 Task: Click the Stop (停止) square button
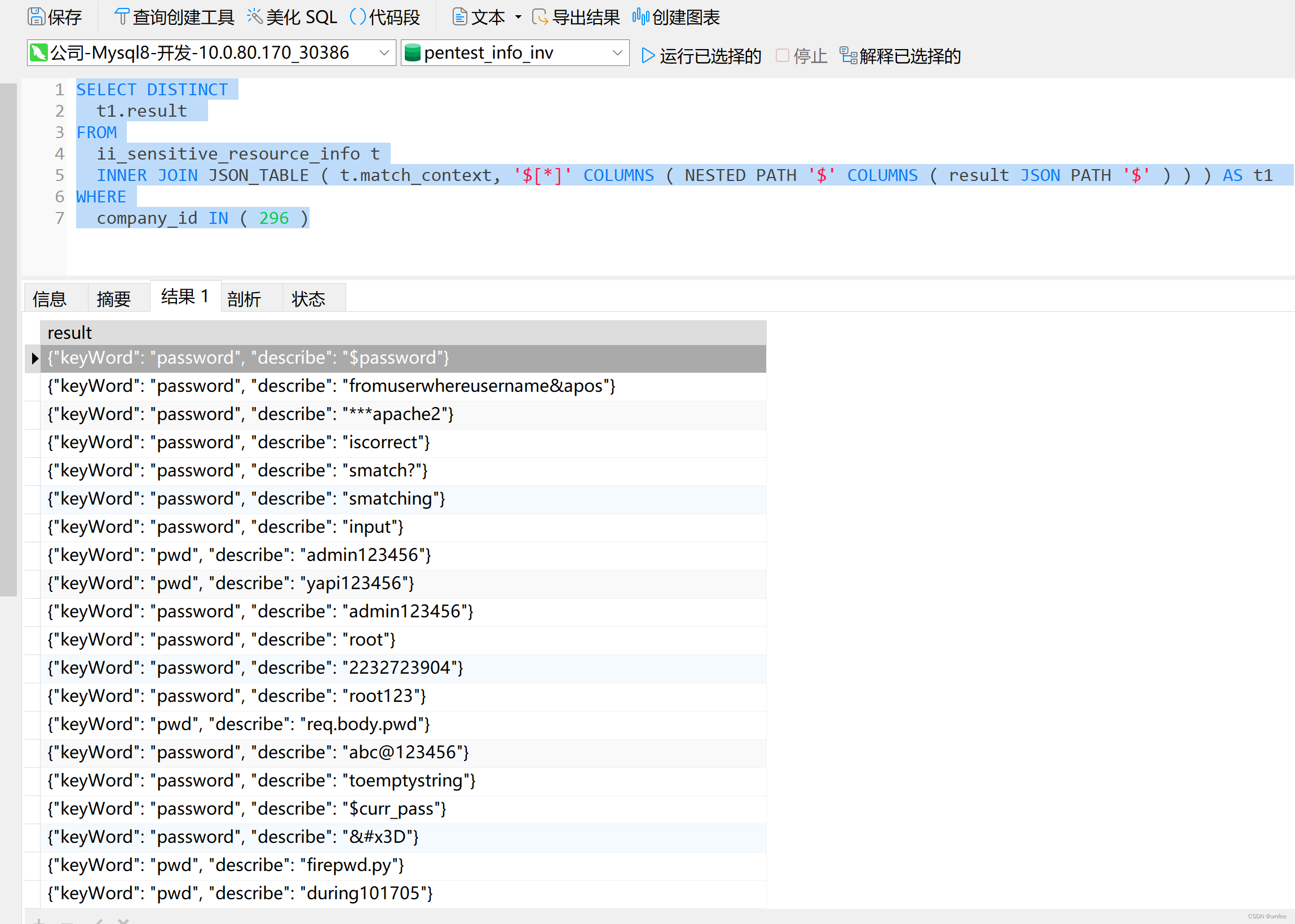[783, 56]
